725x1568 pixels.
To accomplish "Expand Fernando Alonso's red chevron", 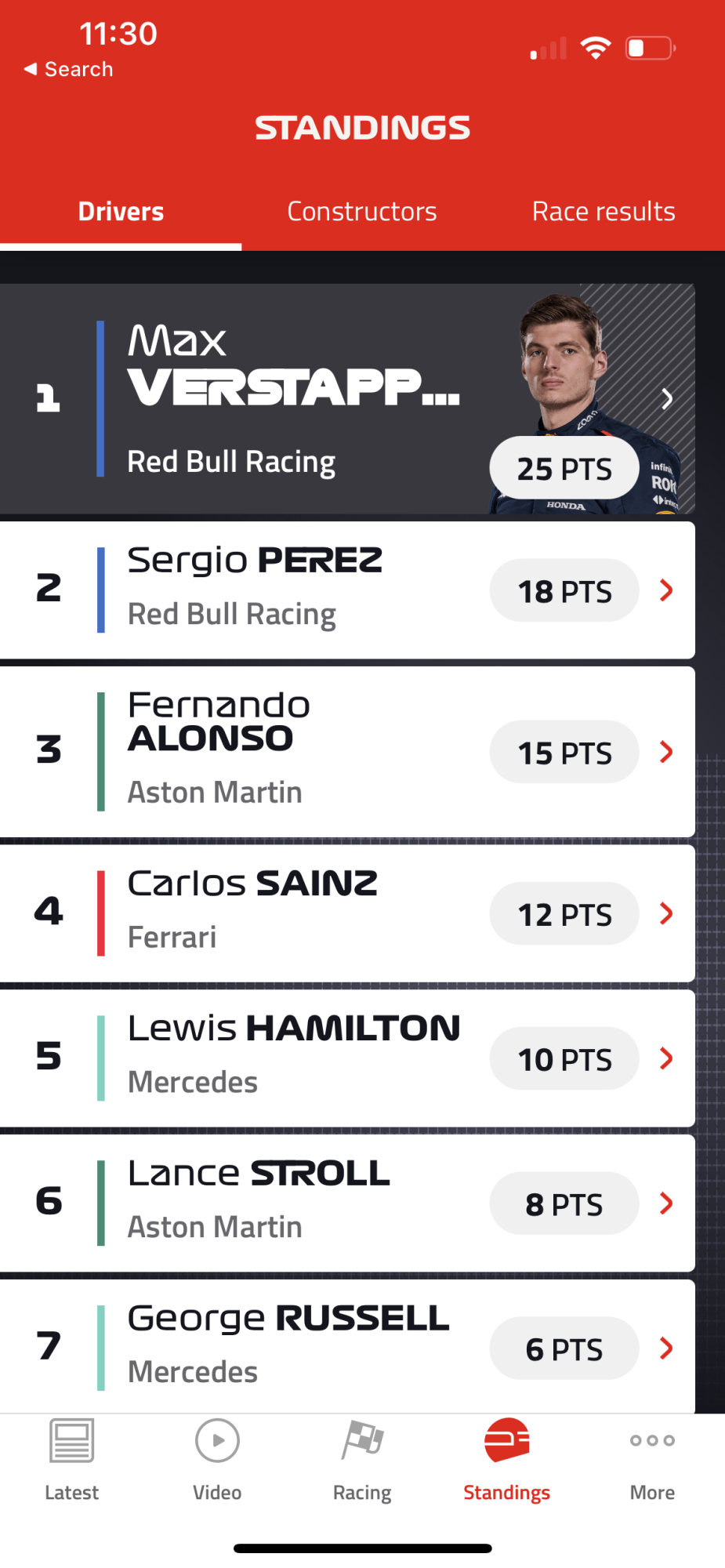I will (x=667, y=752).
